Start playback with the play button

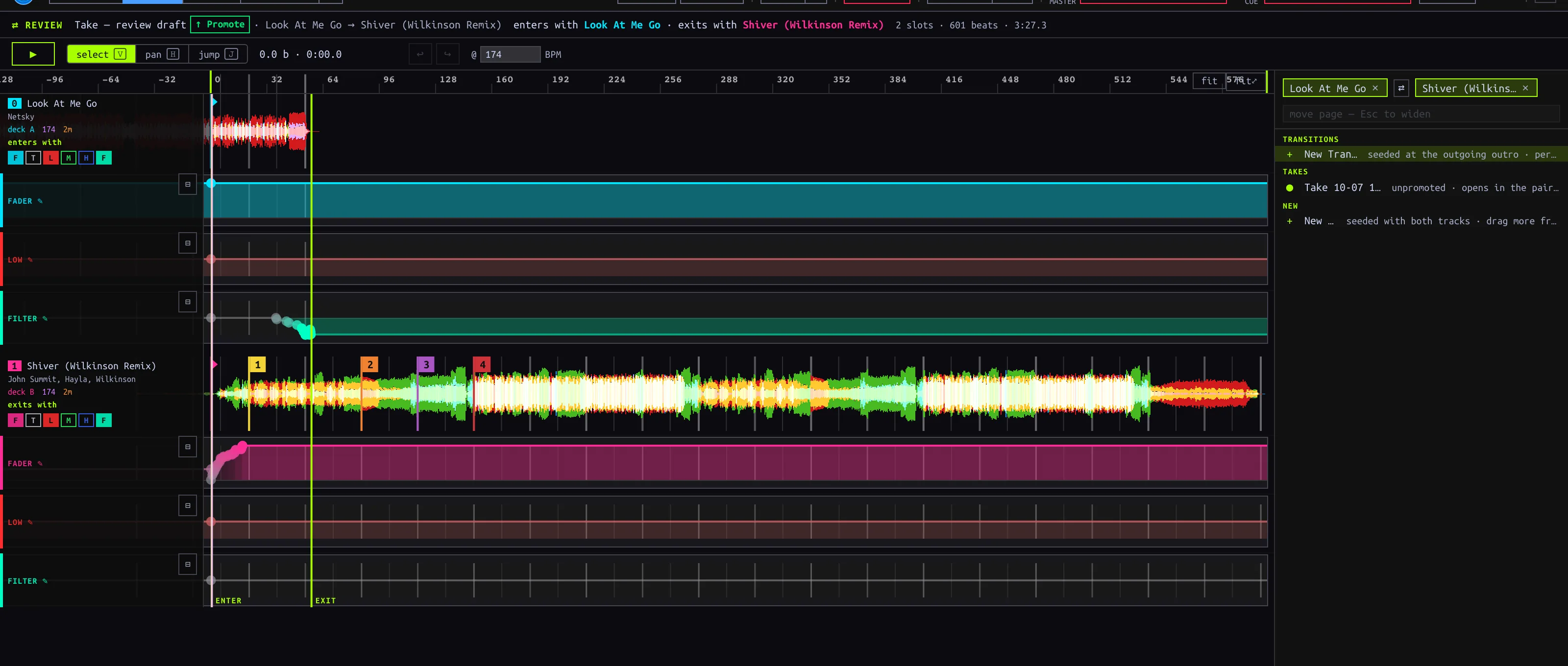click(33, 54)
